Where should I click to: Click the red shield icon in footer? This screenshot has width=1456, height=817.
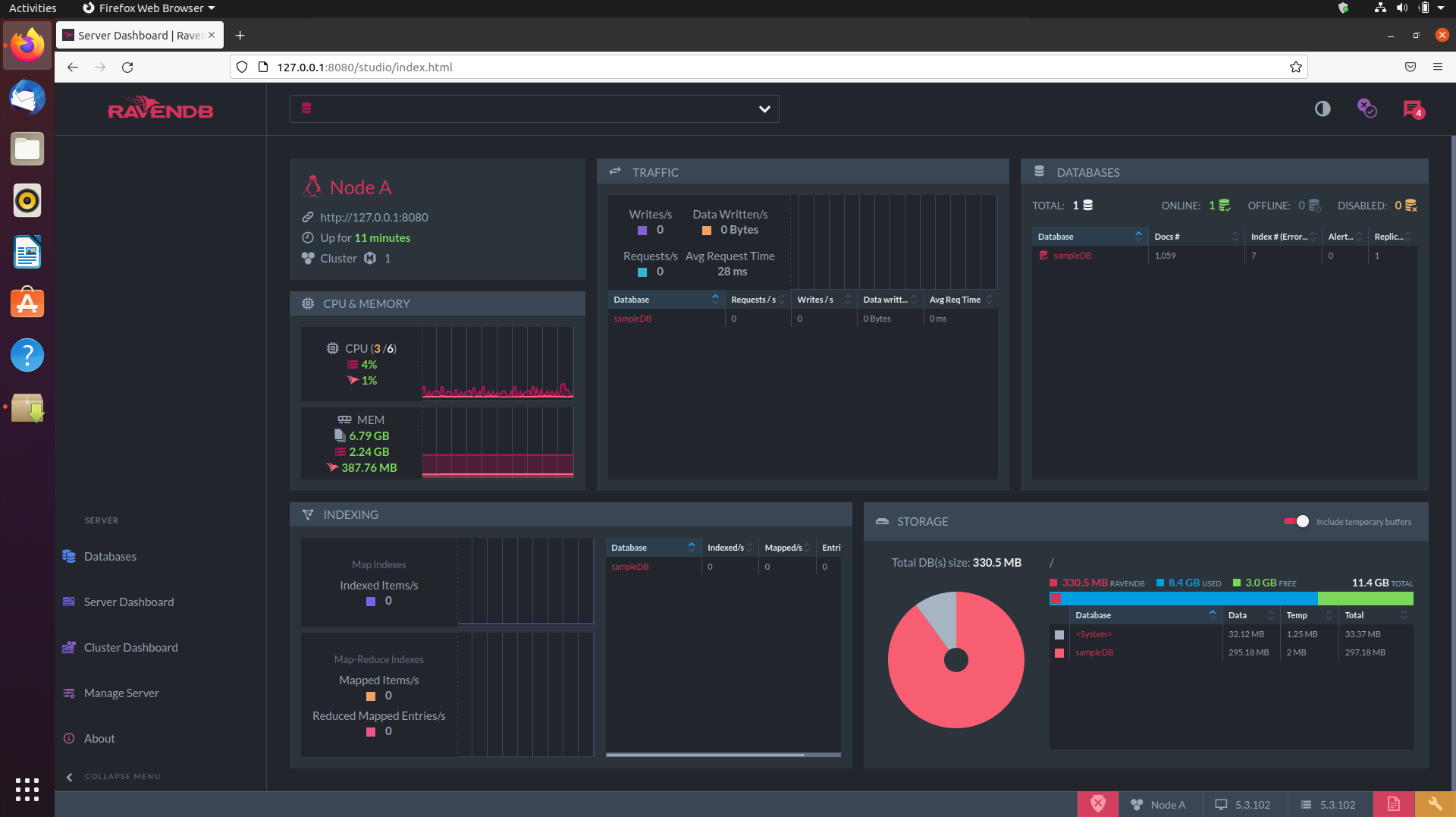pyautogui.click(x=1097, y=804)
